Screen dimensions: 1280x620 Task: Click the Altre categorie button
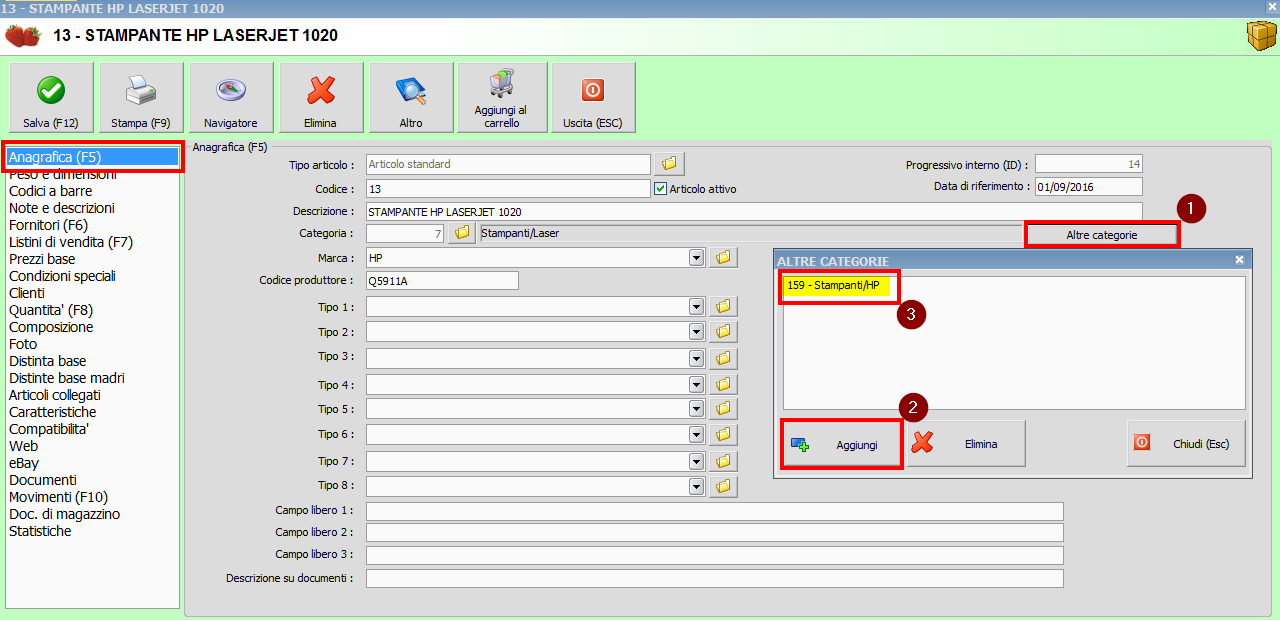pyautogui.click(x=1102, y=234)
